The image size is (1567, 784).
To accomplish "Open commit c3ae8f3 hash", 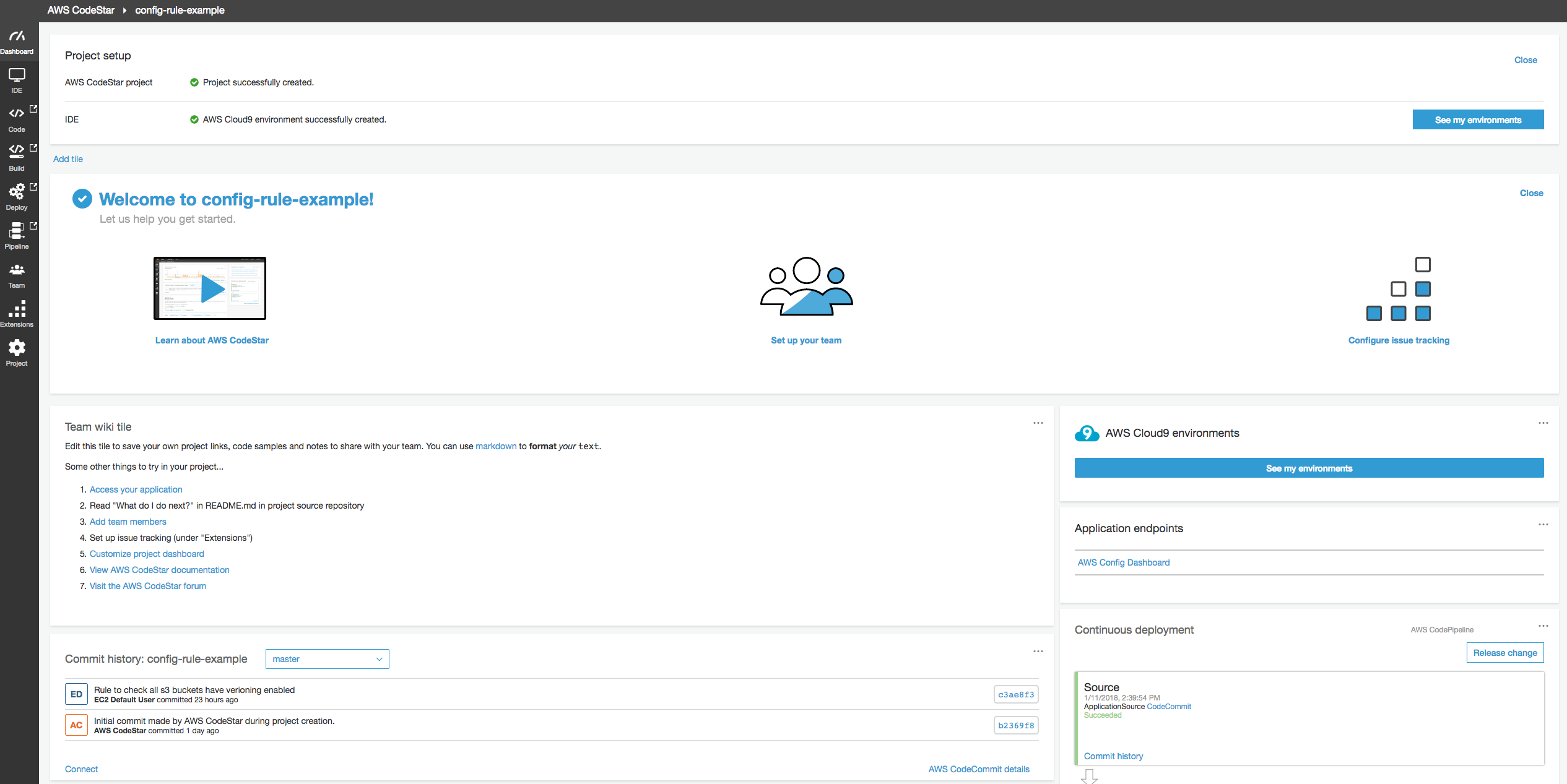I will click(x=1015, y=694).
